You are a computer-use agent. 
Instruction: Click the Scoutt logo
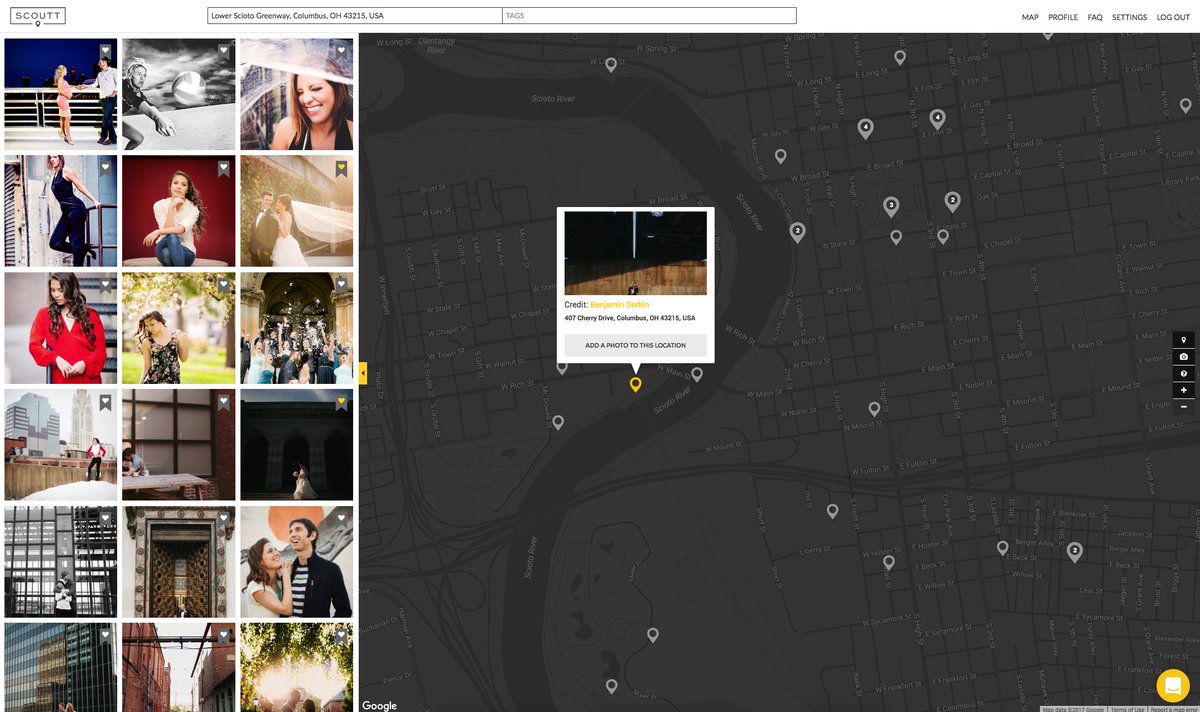click(x=38, y=16)
